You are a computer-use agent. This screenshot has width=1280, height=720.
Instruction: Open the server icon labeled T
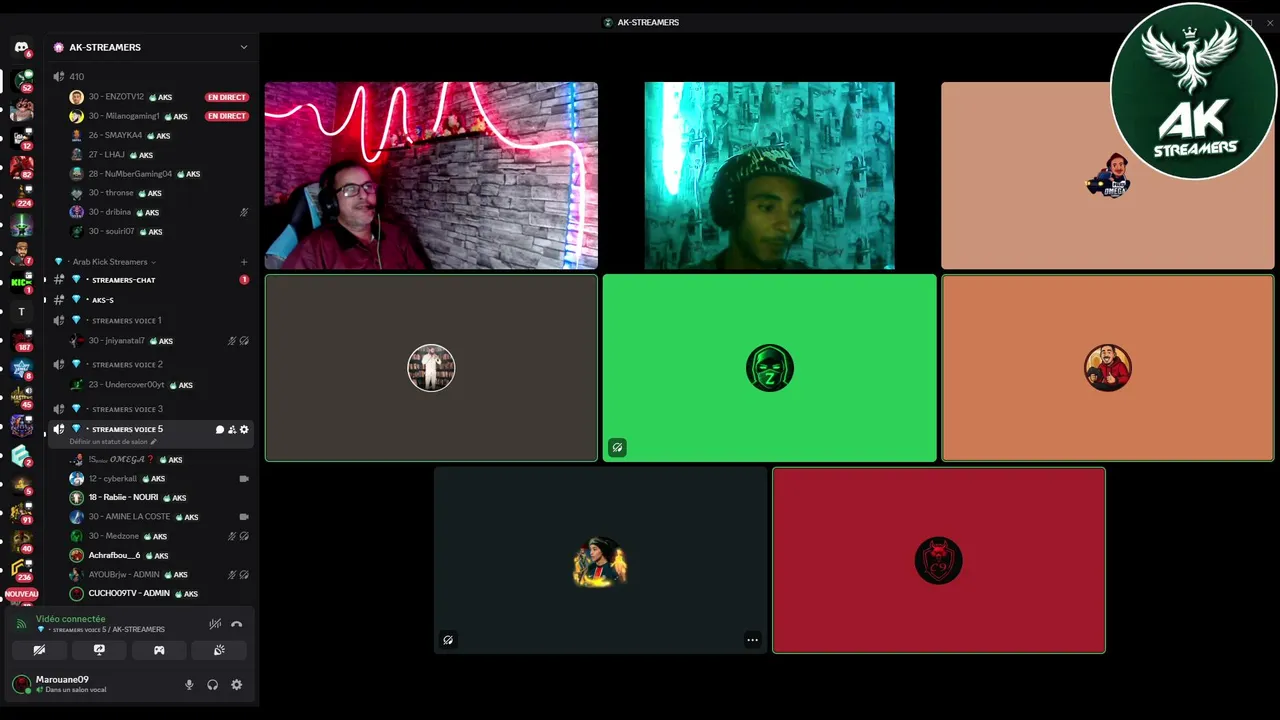[x=21, y=312]
